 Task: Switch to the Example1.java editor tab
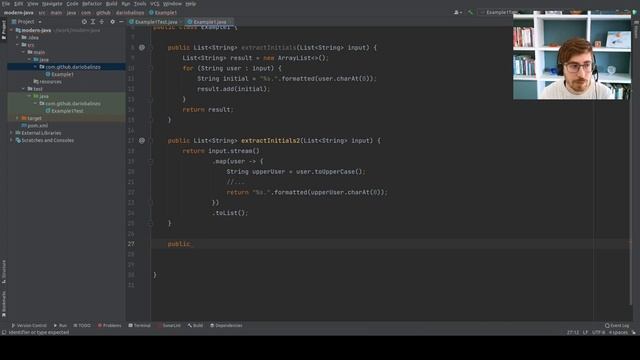[x=209, y=22]
